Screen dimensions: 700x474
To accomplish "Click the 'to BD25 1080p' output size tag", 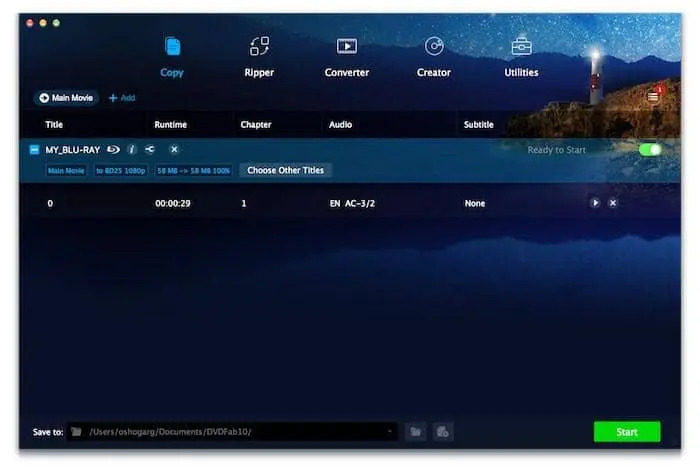I will coord(121,170).
